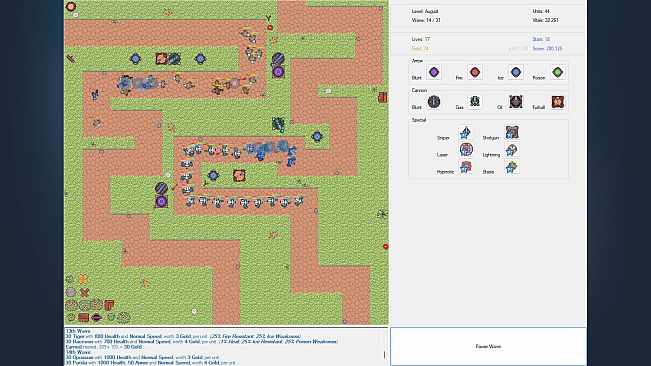The image size is (651, 366).
Task: Click the 'Units: 44' value
Action: (541, 11)
